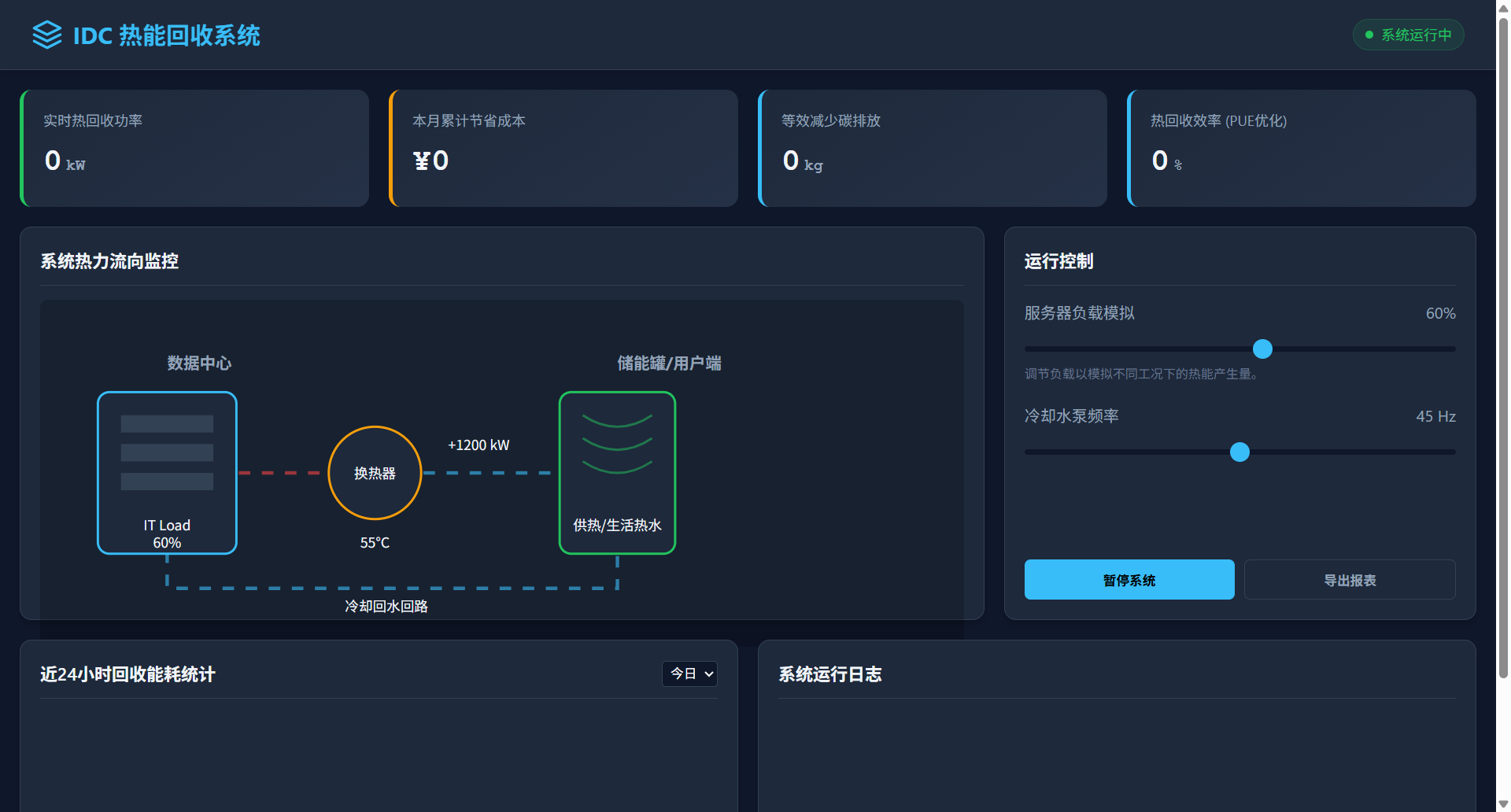Select the orange heat exchanger circle

(375, 473)
